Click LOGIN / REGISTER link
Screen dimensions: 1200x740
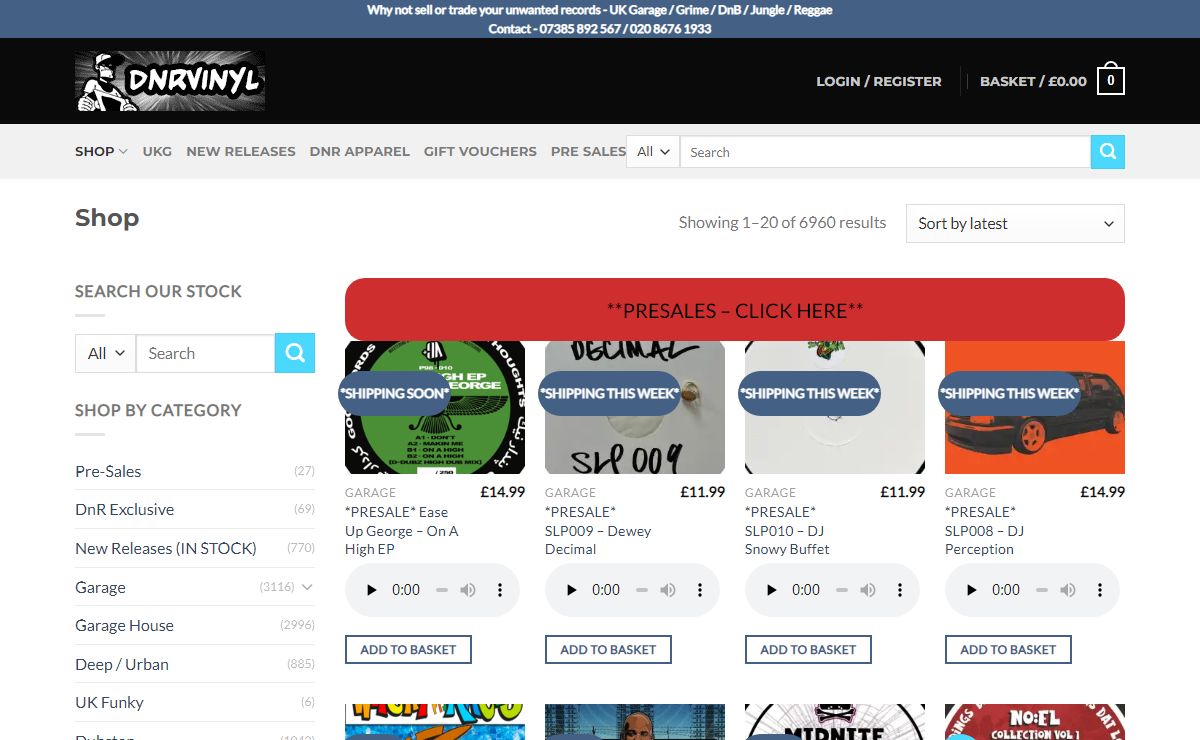(879, 81)
